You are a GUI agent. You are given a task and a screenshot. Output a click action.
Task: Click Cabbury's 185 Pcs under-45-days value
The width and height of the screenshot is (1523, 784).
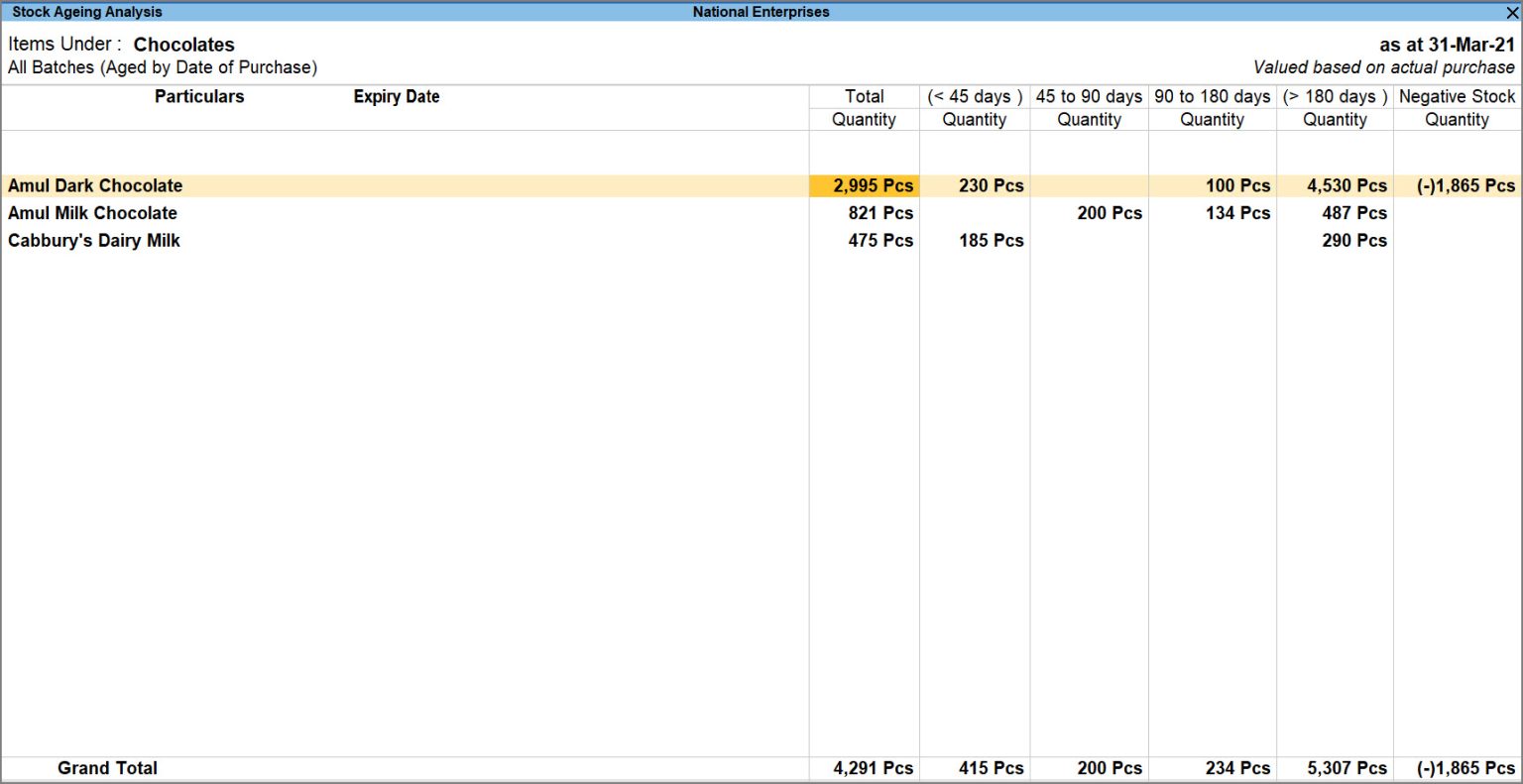click(x=991, y=241)
